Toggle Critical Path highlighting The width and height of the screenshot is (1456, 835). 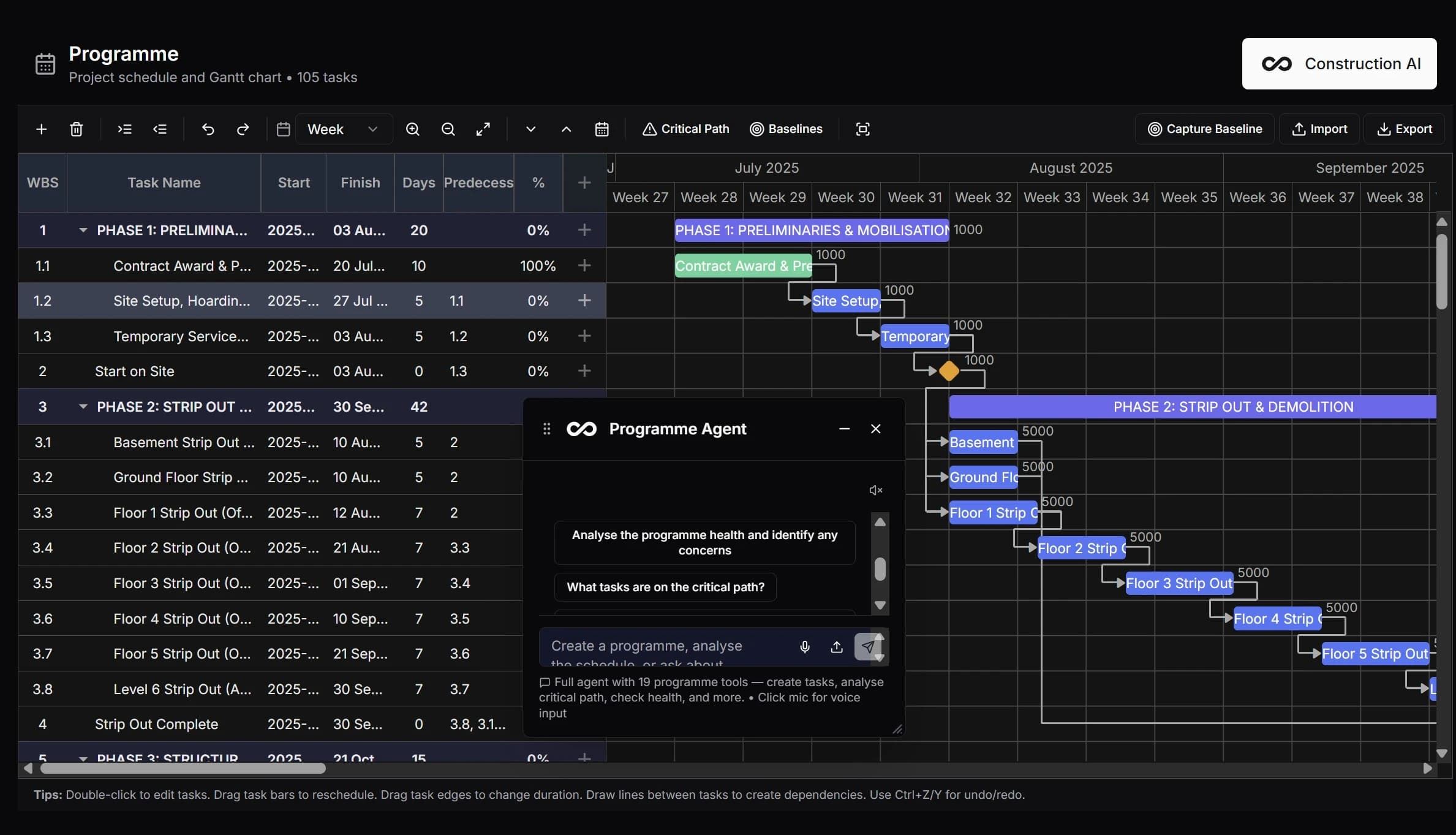685,129
